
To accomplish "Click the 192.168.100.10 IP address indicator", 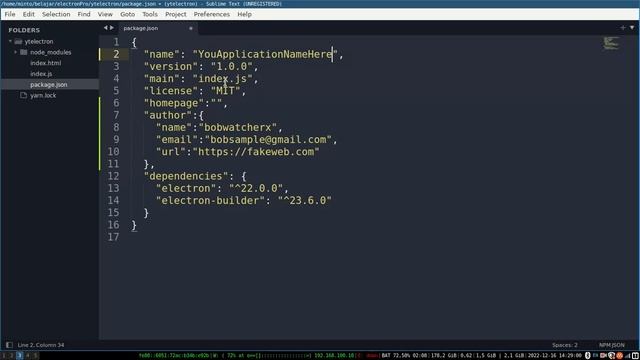I will tap(334, 356).
